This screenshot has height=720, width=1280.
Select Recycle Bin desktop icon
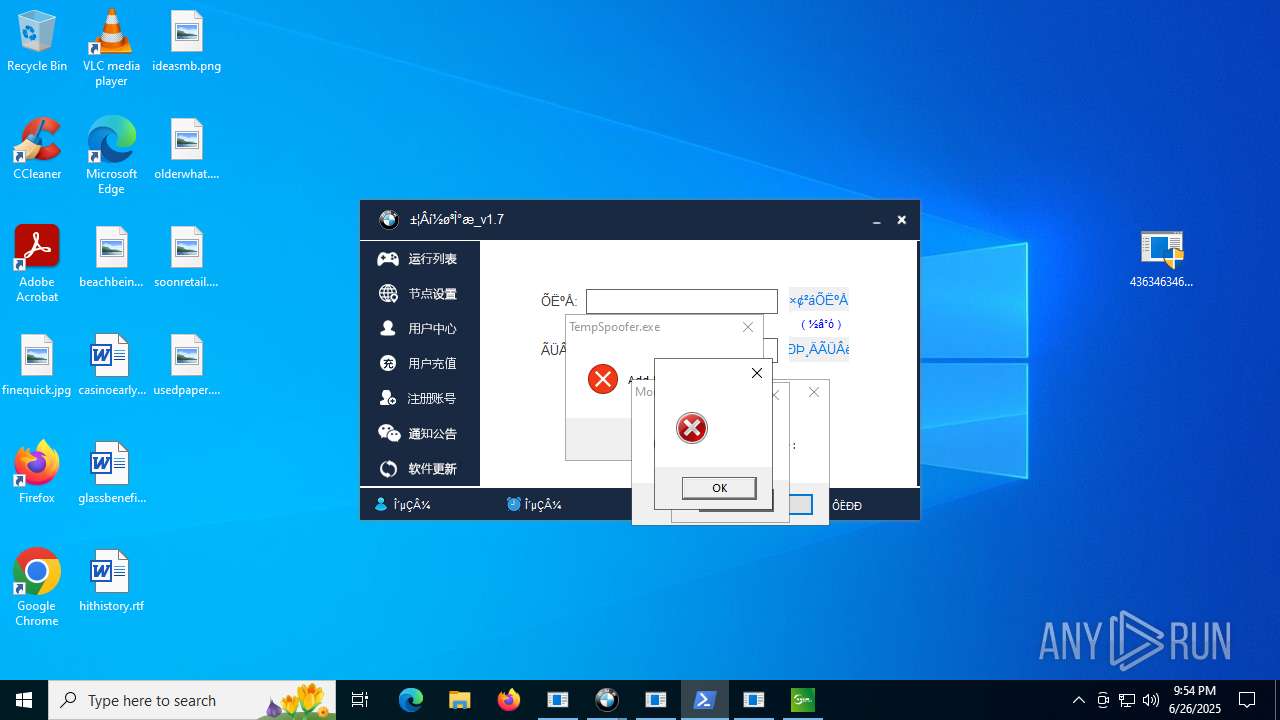[37, 43]
